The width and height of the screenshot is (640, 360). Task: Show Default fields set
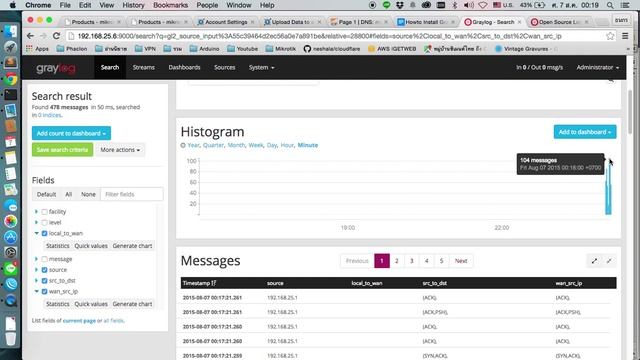click(46, 194)
